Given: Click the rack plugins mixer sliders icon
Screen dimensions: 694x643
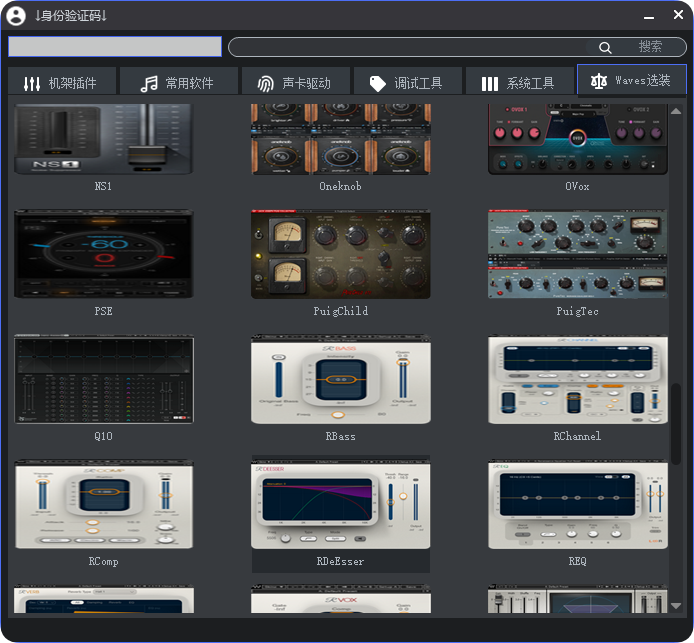Looking at the screenshot, I should pyautogui.click(x=32, y=83).
